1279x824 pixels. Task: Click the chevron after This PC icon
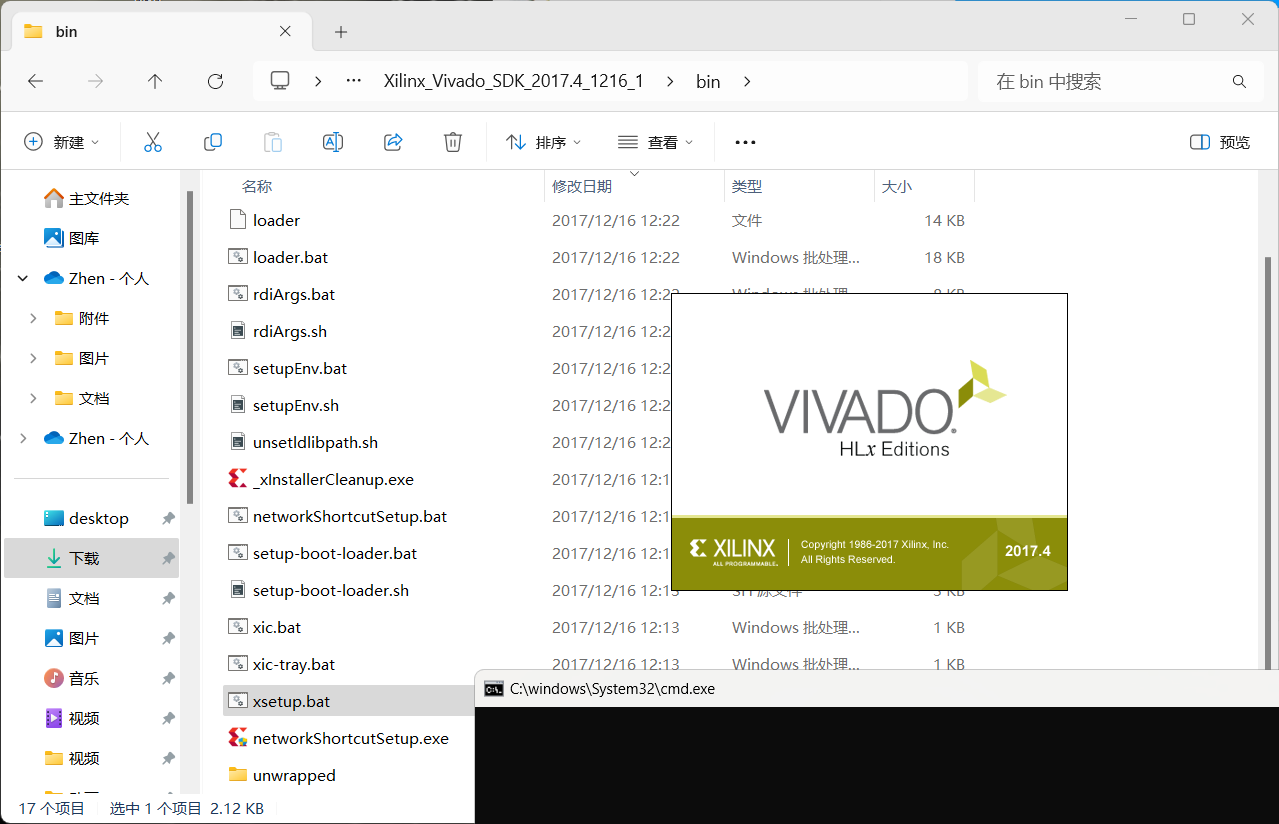[317, 81]
